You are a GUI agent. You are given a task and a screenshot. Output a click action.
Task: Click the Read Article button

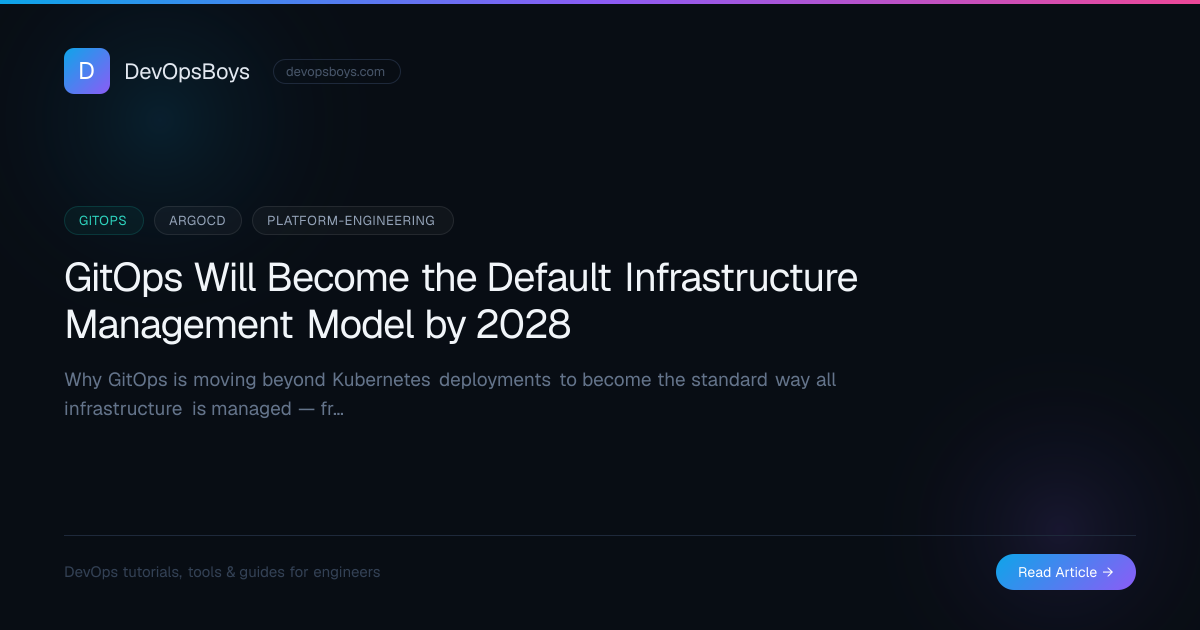(x=1066, y=572)
